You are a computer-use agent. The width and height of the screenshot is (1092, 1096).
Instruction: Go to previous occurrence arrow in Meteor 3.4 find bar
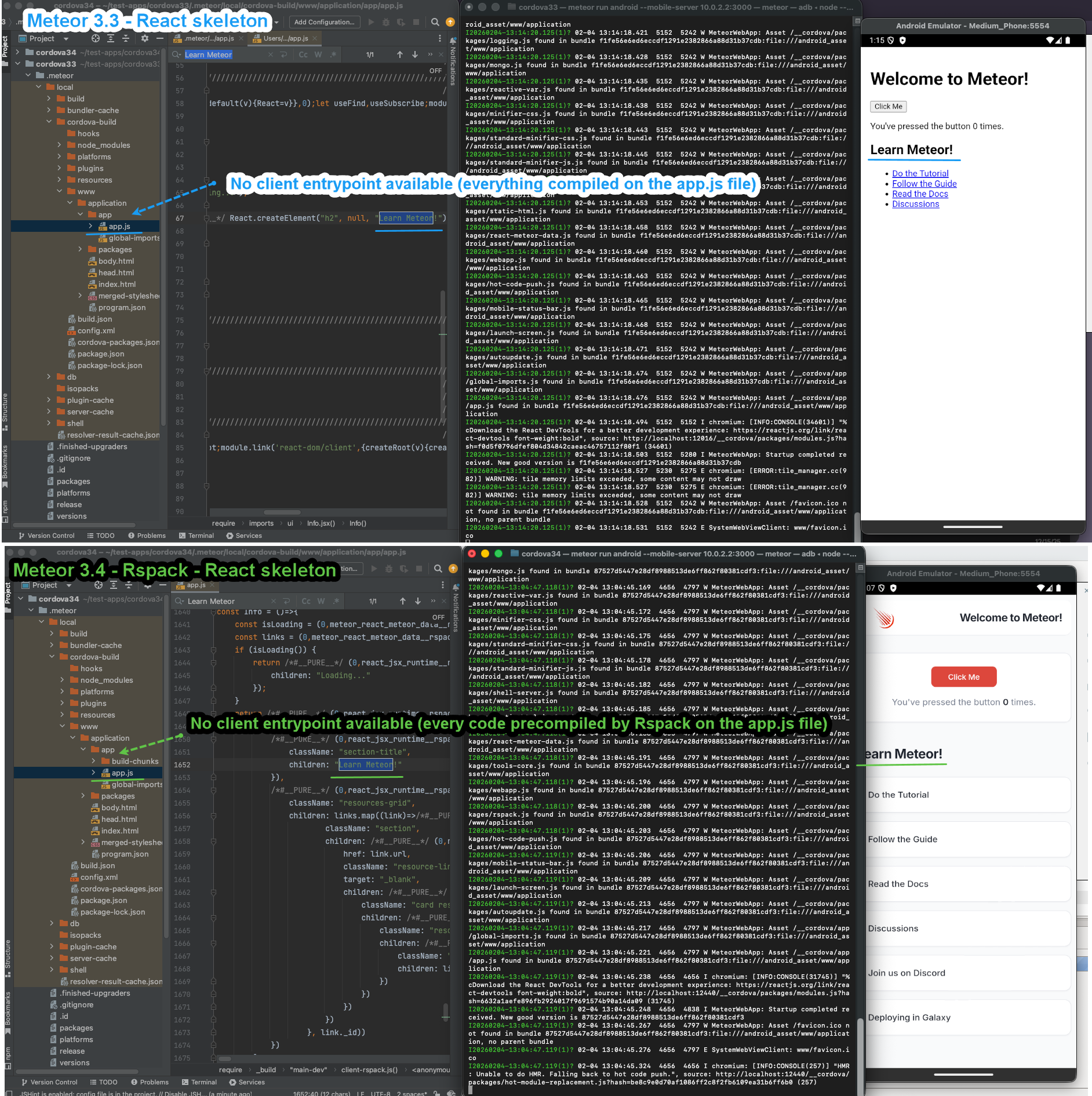pyautogui.click(x=402, y=601)
